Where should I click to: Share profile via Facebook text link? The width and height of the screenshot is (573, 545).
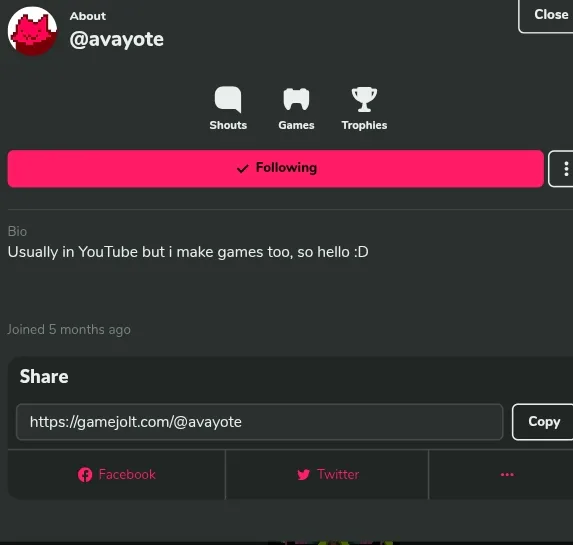point(127,474)
